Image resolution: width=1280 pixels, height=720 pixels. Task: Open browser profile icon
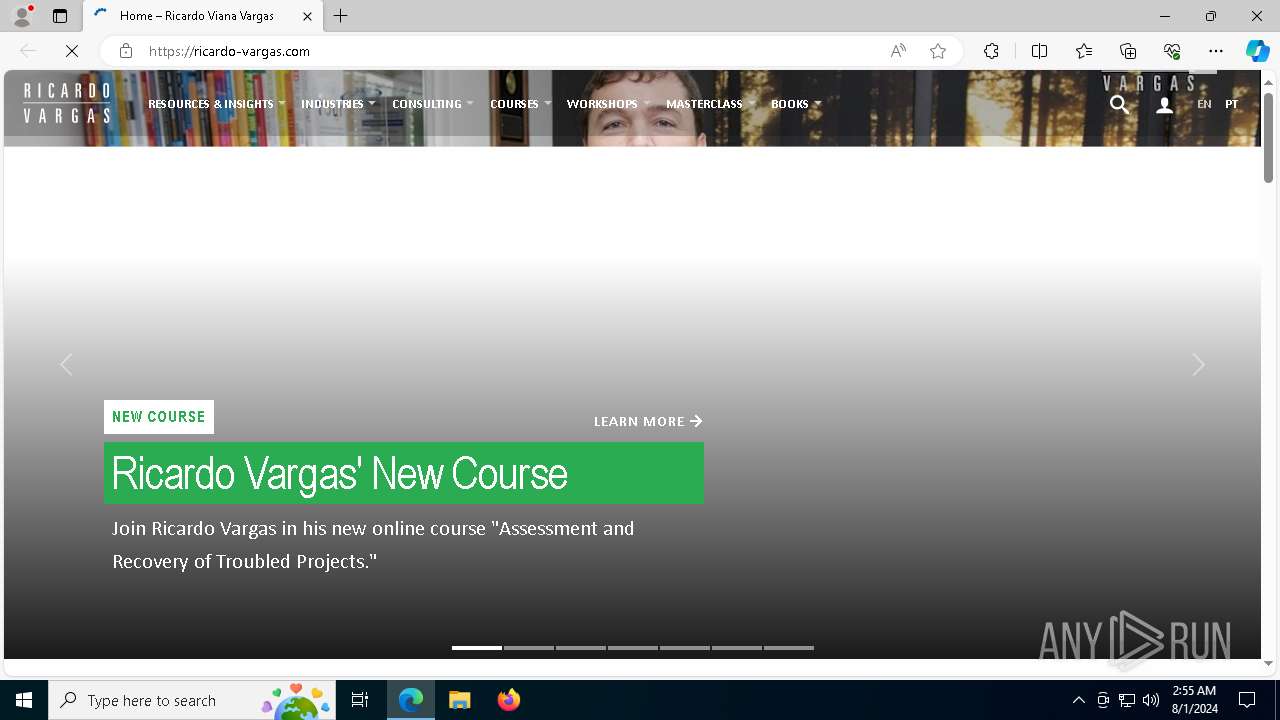[x=22, y=16]
